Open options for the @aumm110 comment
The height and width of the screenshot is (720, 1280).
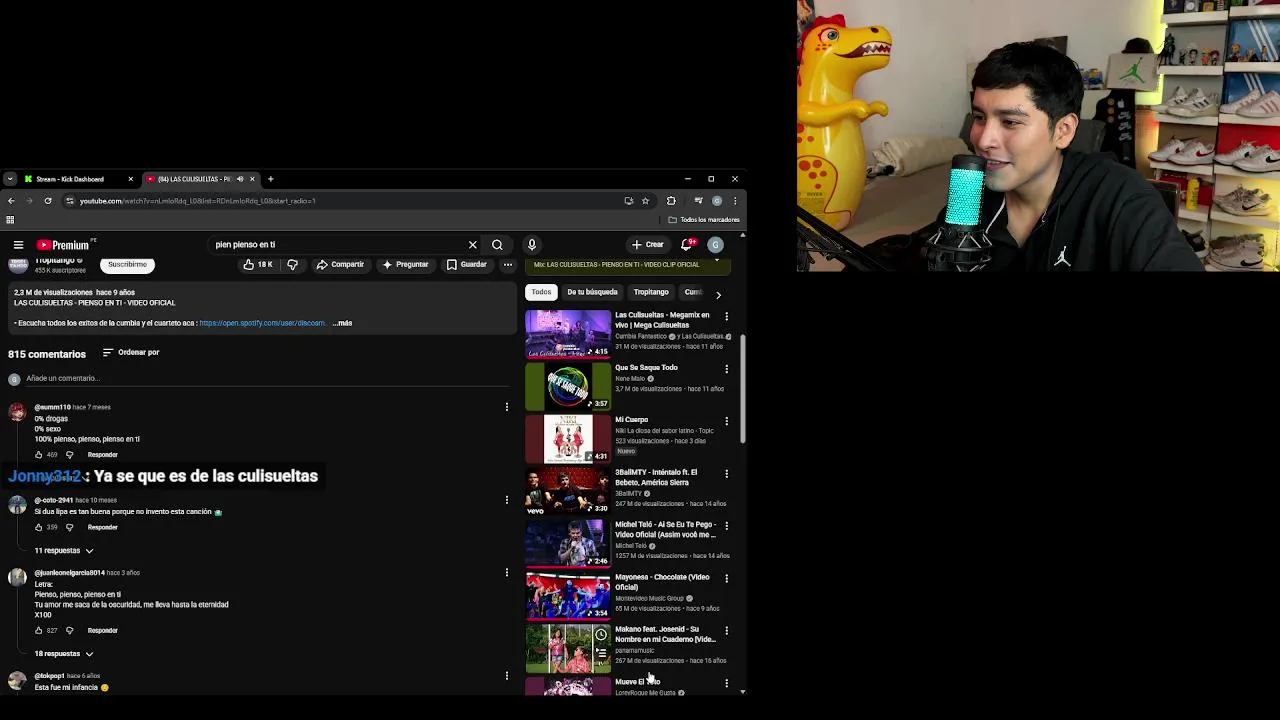click(x=507, y=407)
